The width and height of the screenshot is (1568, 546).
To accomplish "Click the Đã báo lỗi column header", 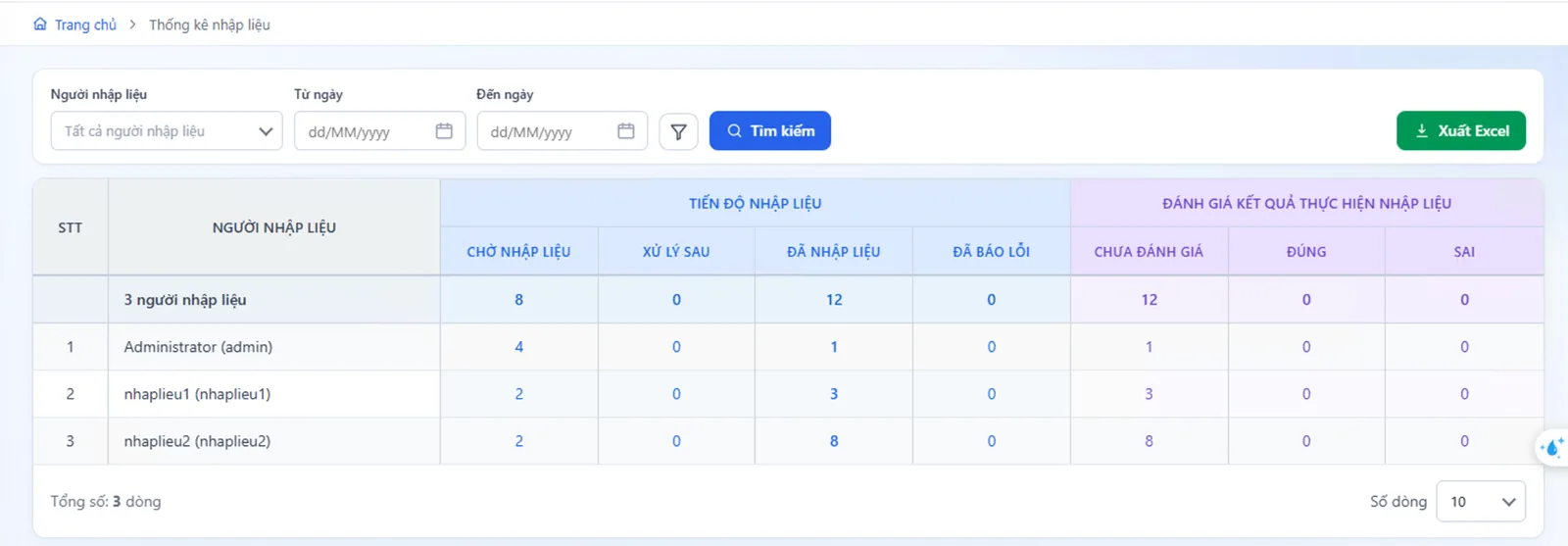I will (991, 252).
